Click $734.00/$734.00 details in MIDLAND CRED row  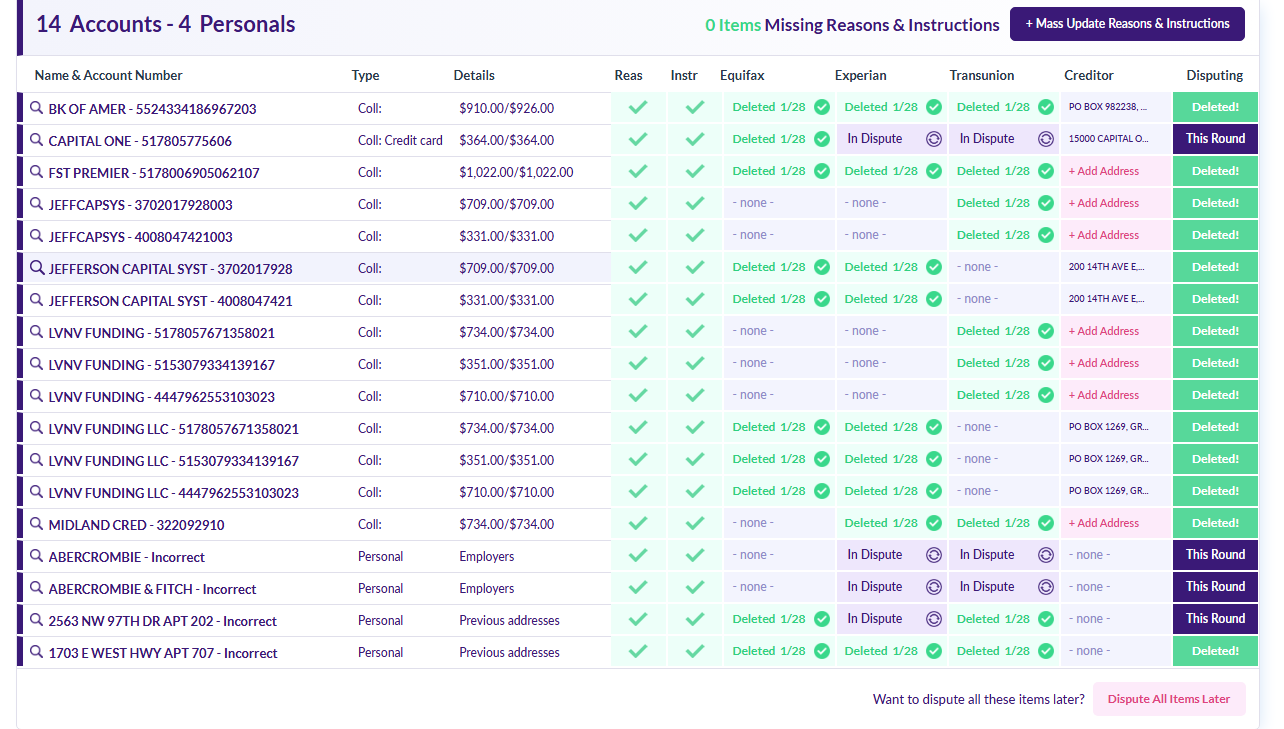(x=506, y=524)
